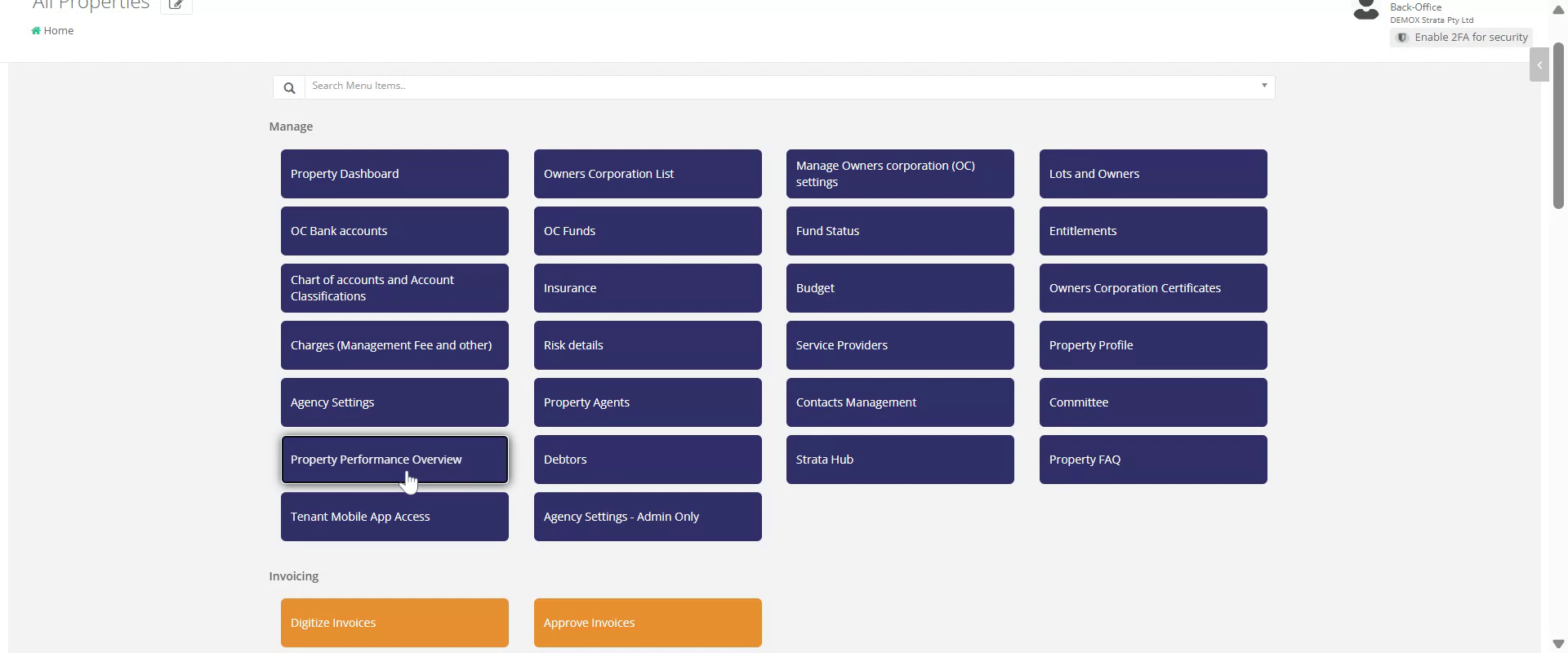
Task: Collapse the side panel using arrow tab
Action: tap(1539, 65)
